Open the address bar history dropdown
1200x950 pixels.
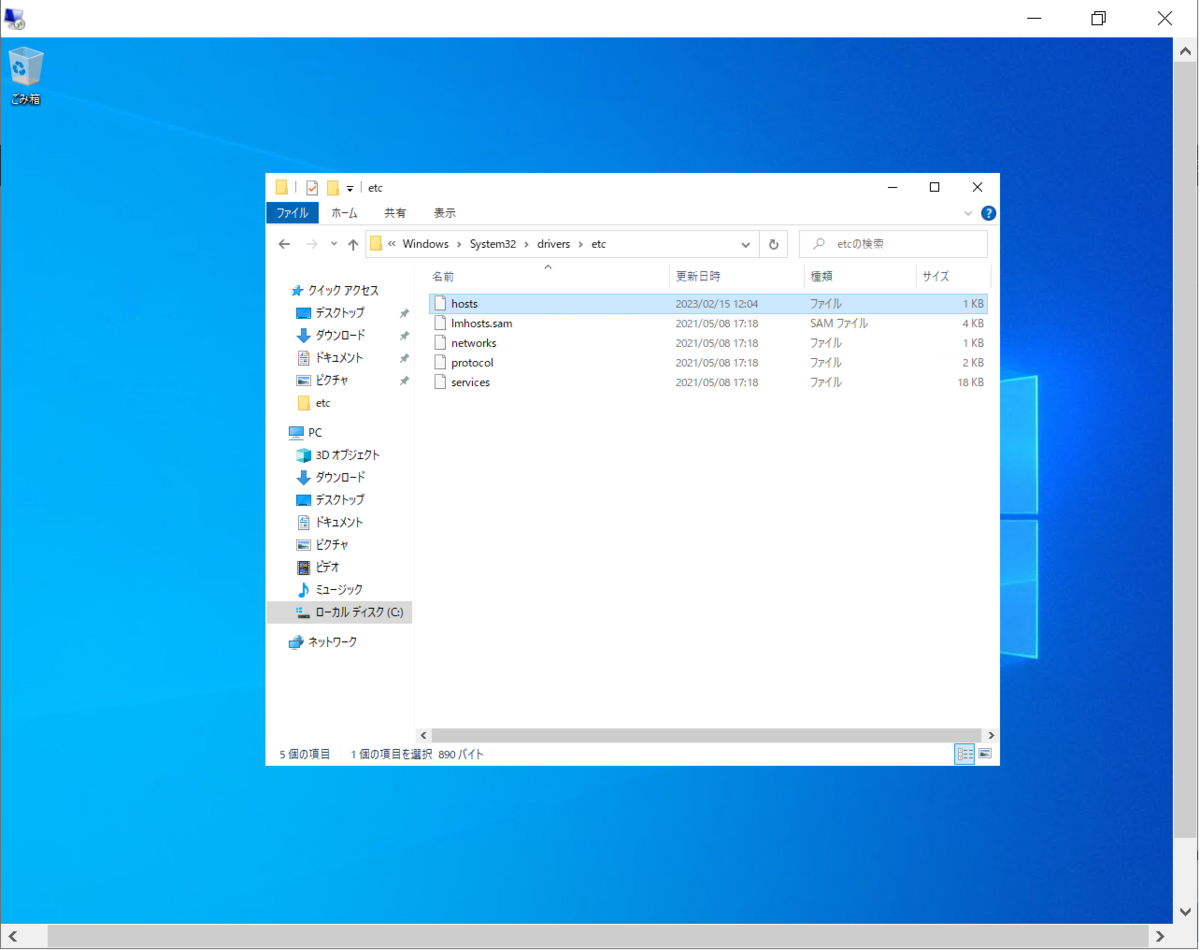[746, 244]
